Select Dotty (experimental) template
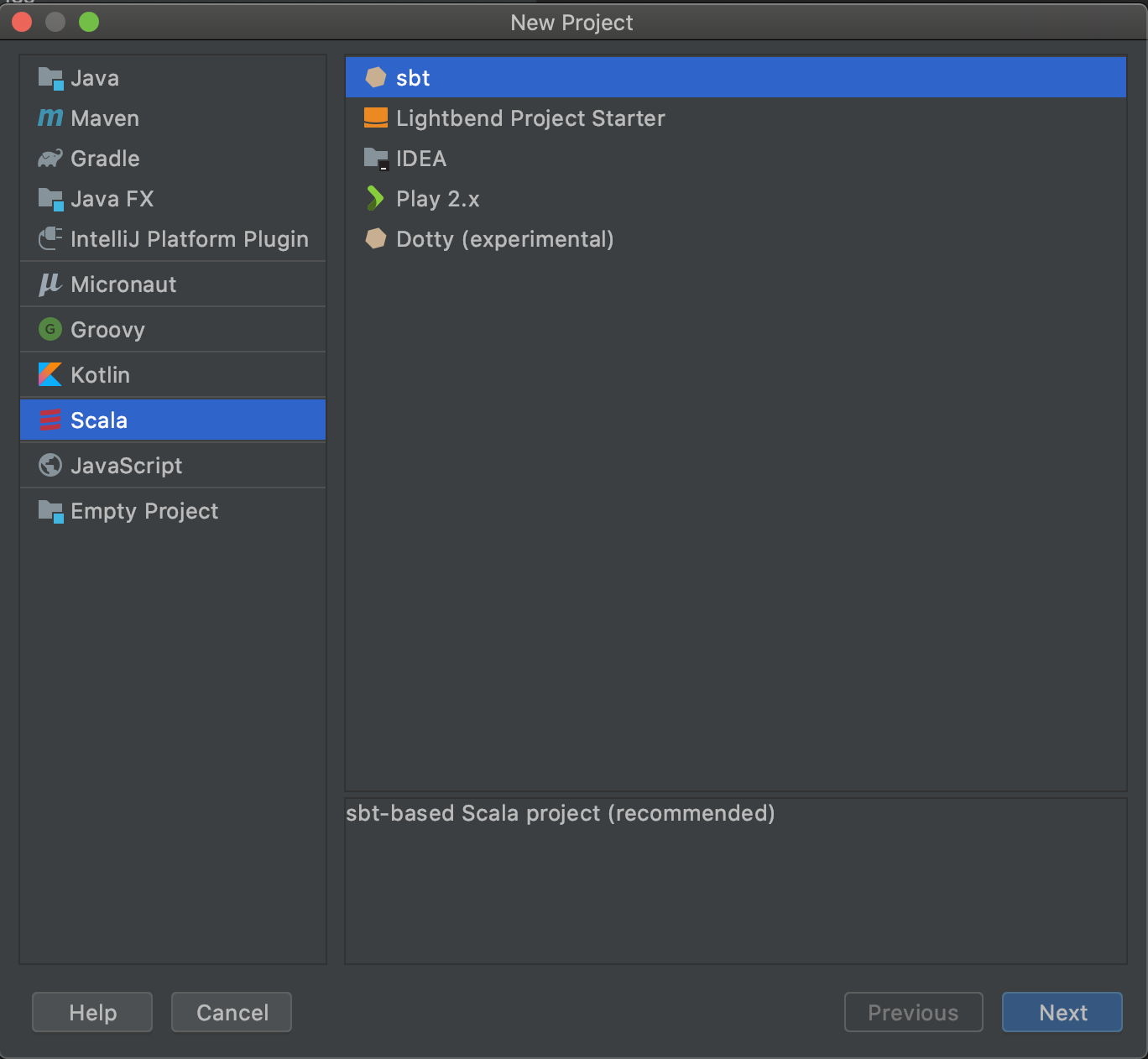1148x1059 pixels. pos(736,239)
